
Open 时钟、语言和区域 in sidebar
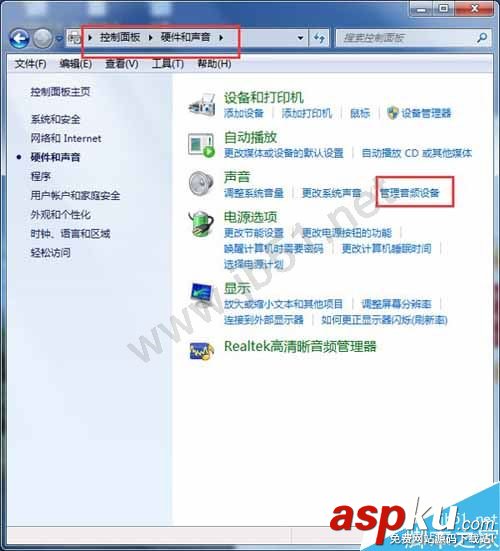coord(70,234)
